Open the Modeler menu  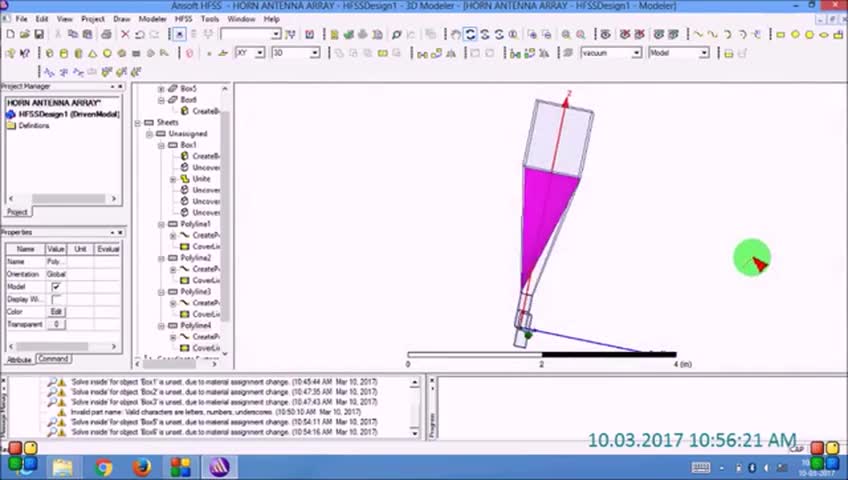(x=153, y=19)
